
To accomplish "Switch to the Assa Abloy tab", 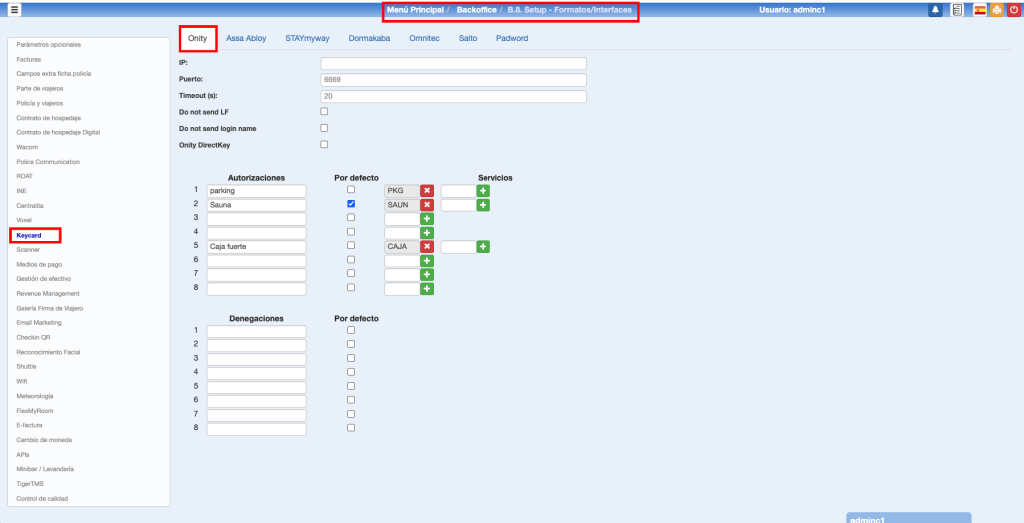I will pyautogui.click(x=246, y=38).
